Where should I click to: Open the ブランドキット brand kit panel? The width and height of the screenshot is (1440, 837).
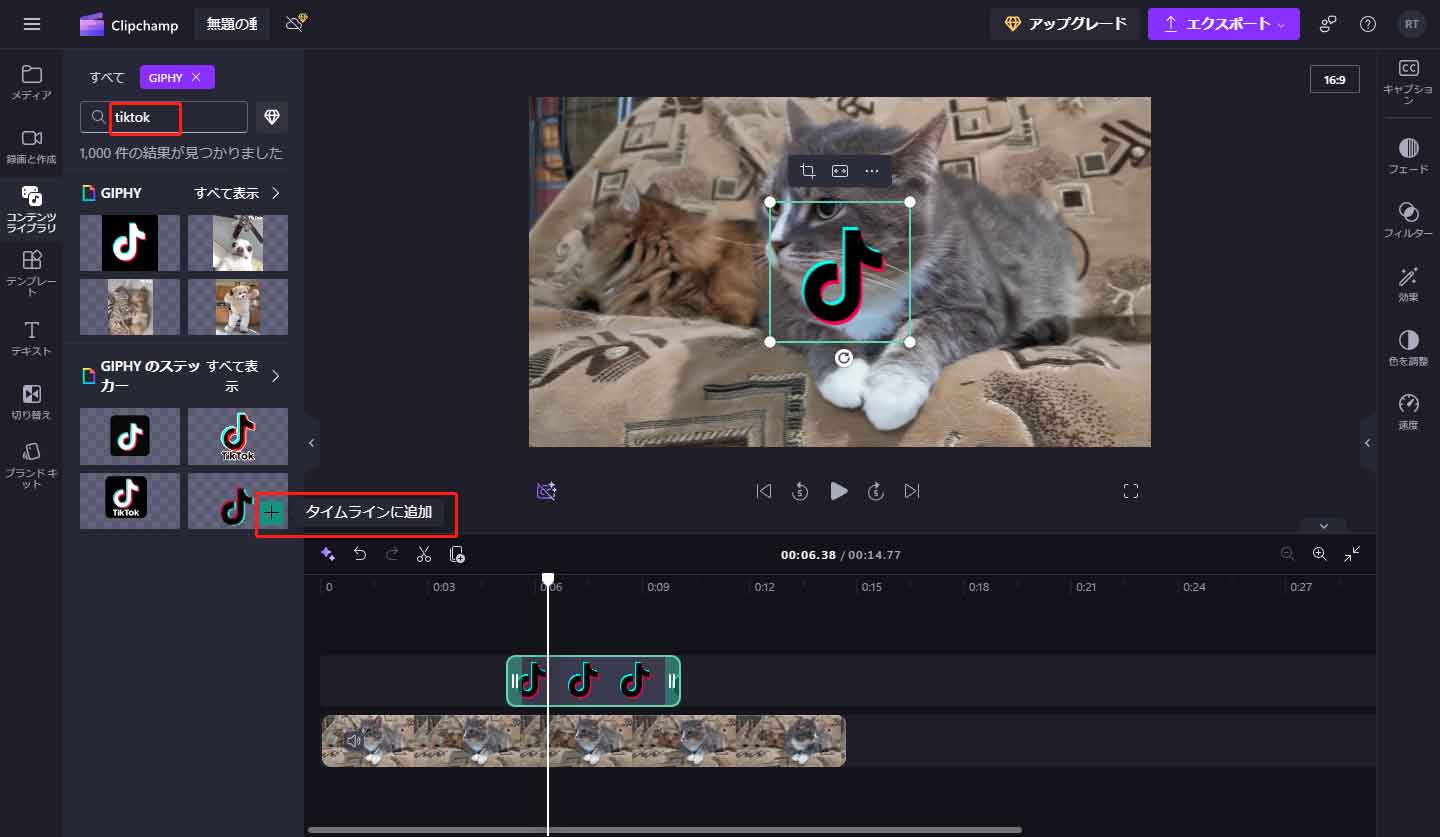[31, 465]
